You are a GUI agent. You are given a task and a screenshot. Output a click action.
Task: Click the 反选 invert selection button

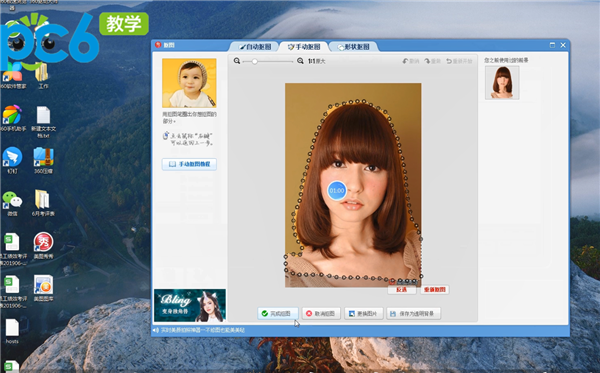coord(401,290)
